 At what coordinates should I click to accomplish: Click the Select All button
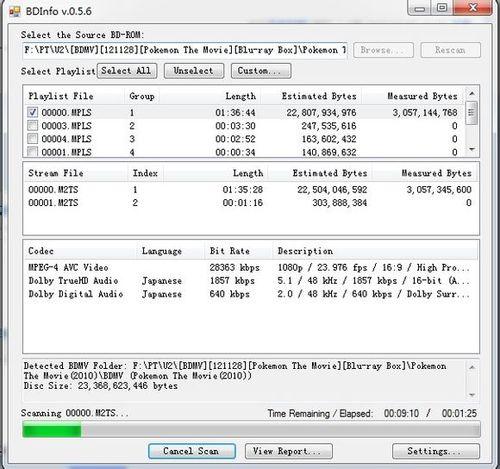127,71
